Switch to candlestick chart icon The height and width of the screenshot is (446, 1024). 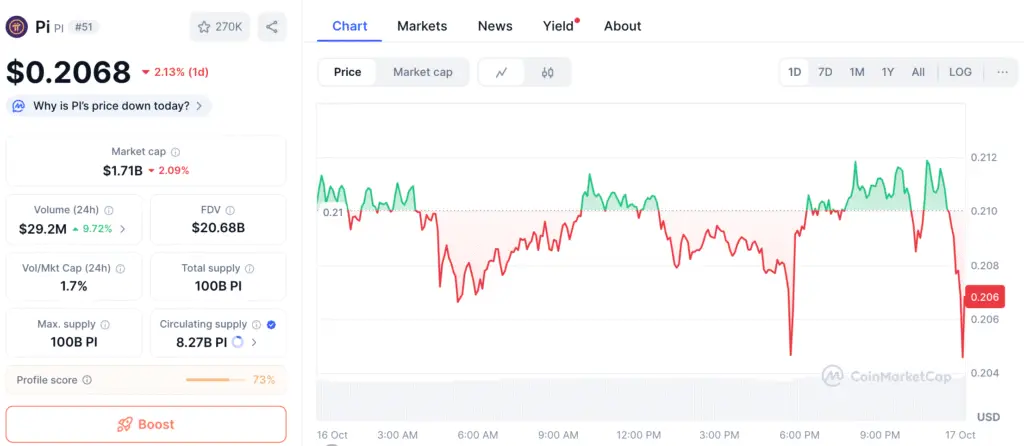point(547,72)
